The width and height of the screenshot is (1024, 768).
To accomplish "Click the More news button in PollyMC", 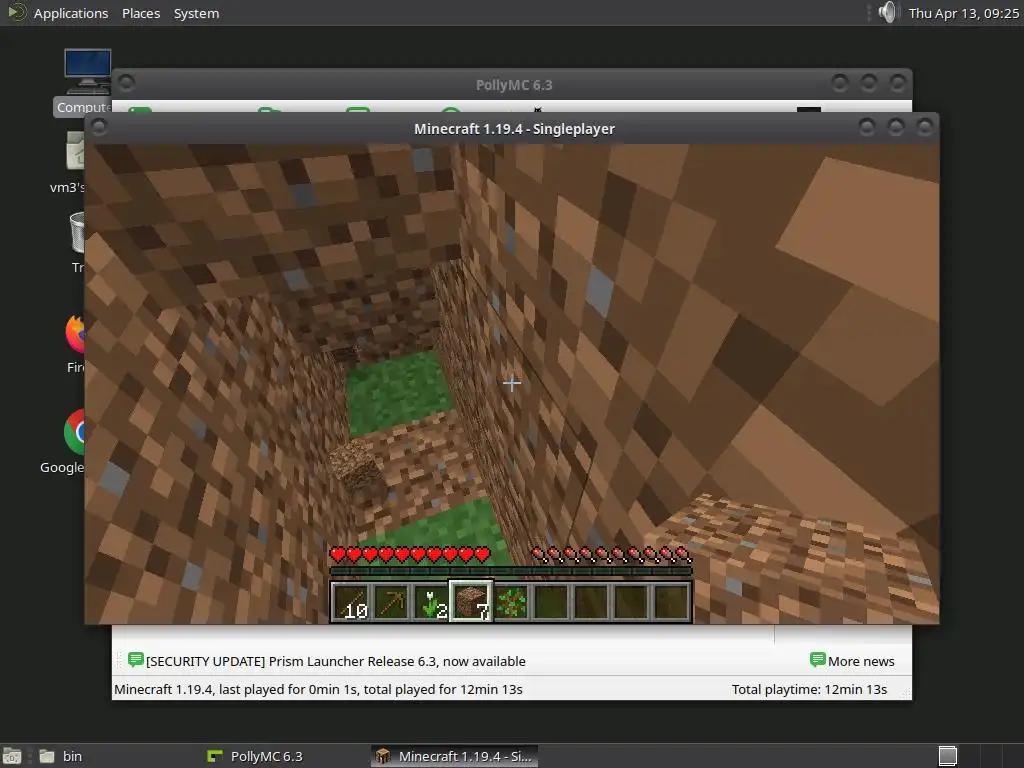I will tap(852, 661).
